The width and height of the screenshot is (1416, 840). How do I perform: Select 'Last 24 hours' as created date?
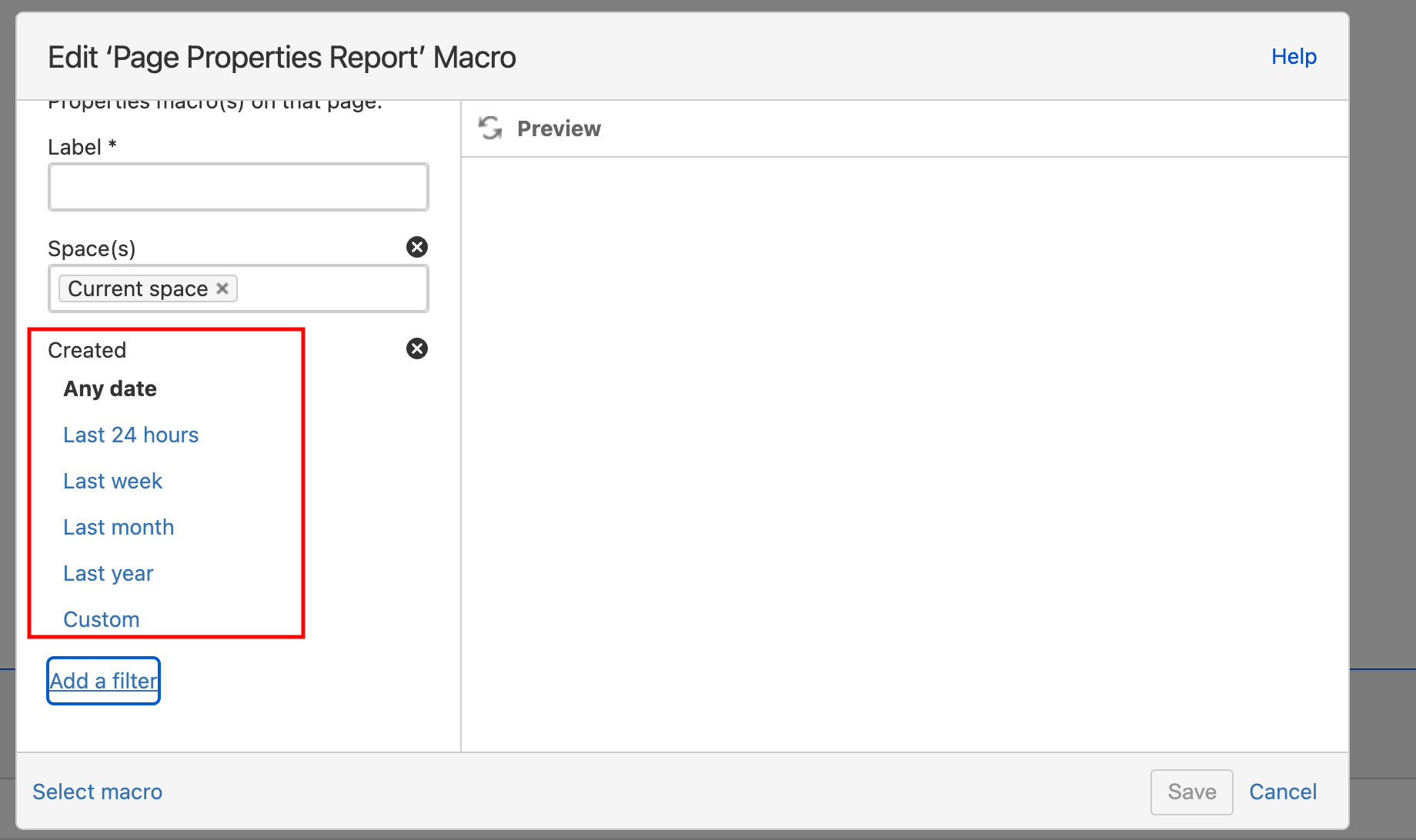pos(131,435)
